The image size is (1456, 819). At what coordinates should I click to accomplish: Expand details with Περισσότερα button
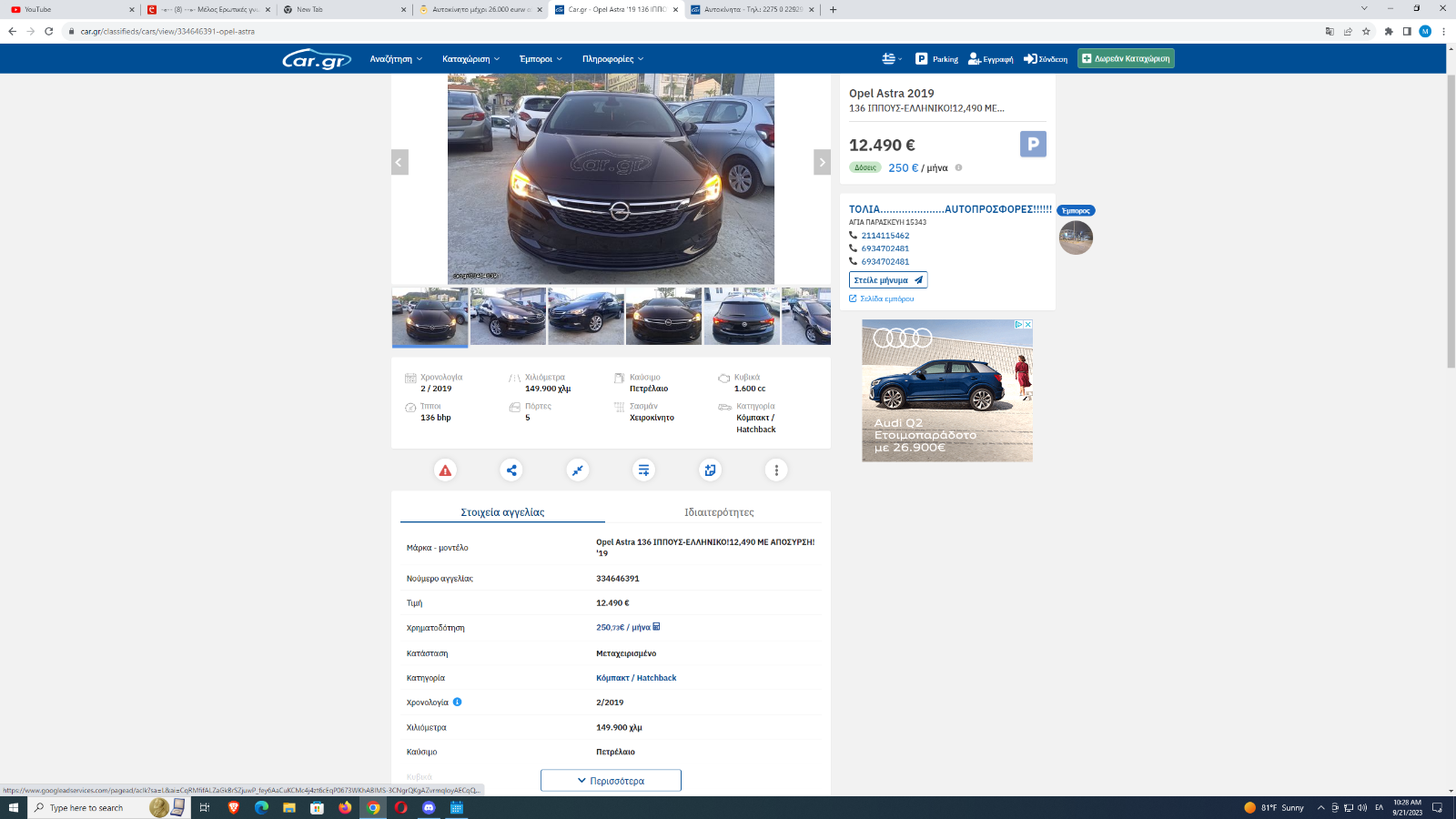pos(611,781)
